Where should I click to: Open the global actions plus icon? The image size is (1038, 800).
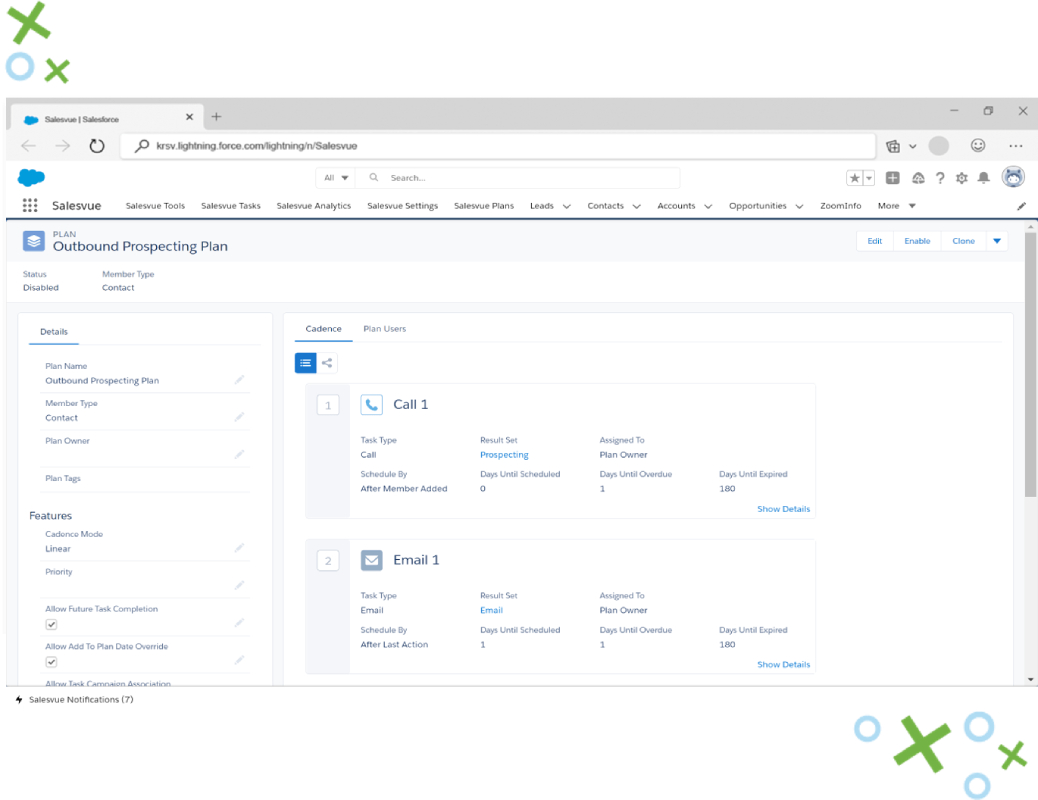tap(892, 177)
